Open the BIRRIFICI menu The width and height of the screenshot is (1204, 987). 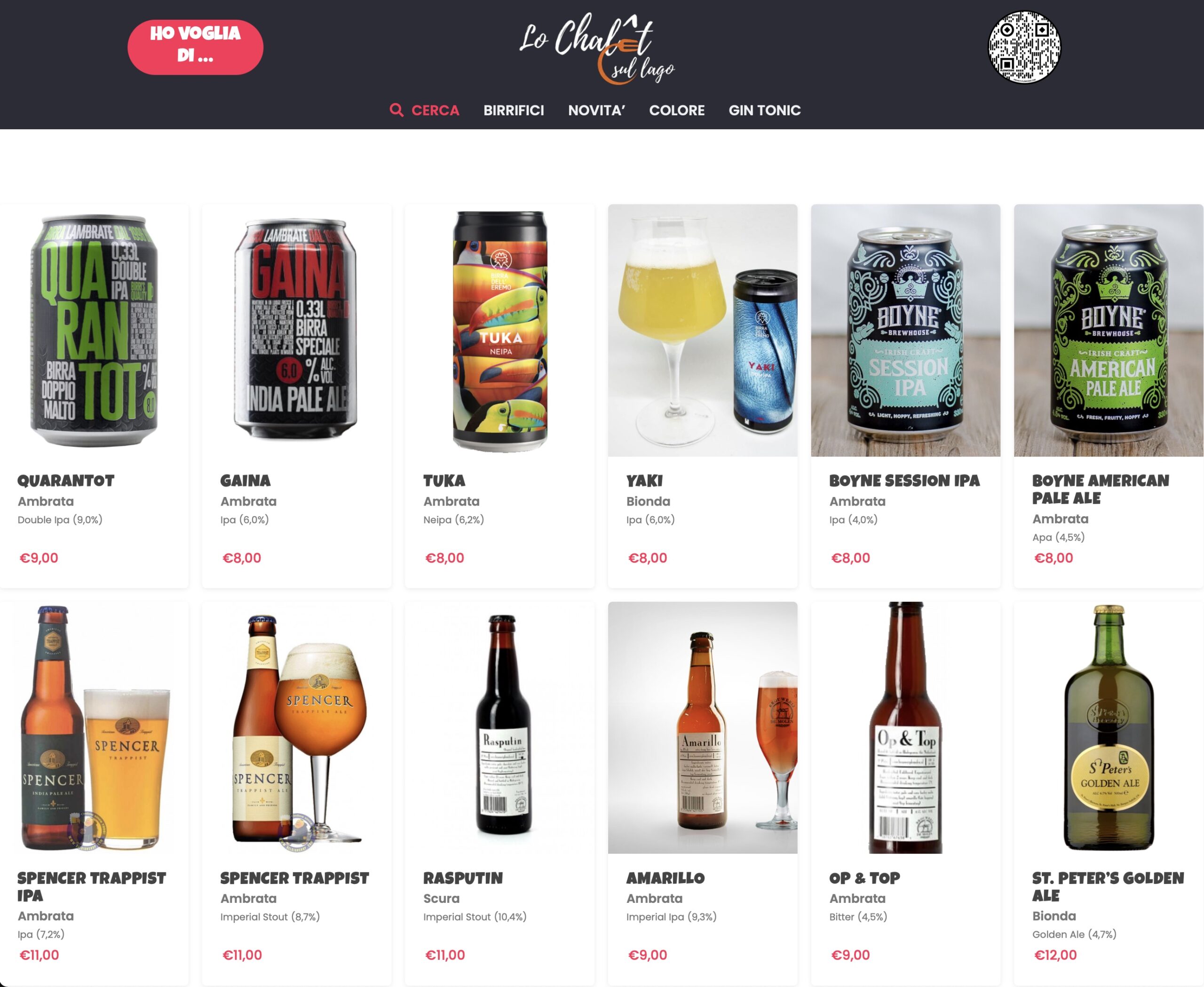coord(514,111)
